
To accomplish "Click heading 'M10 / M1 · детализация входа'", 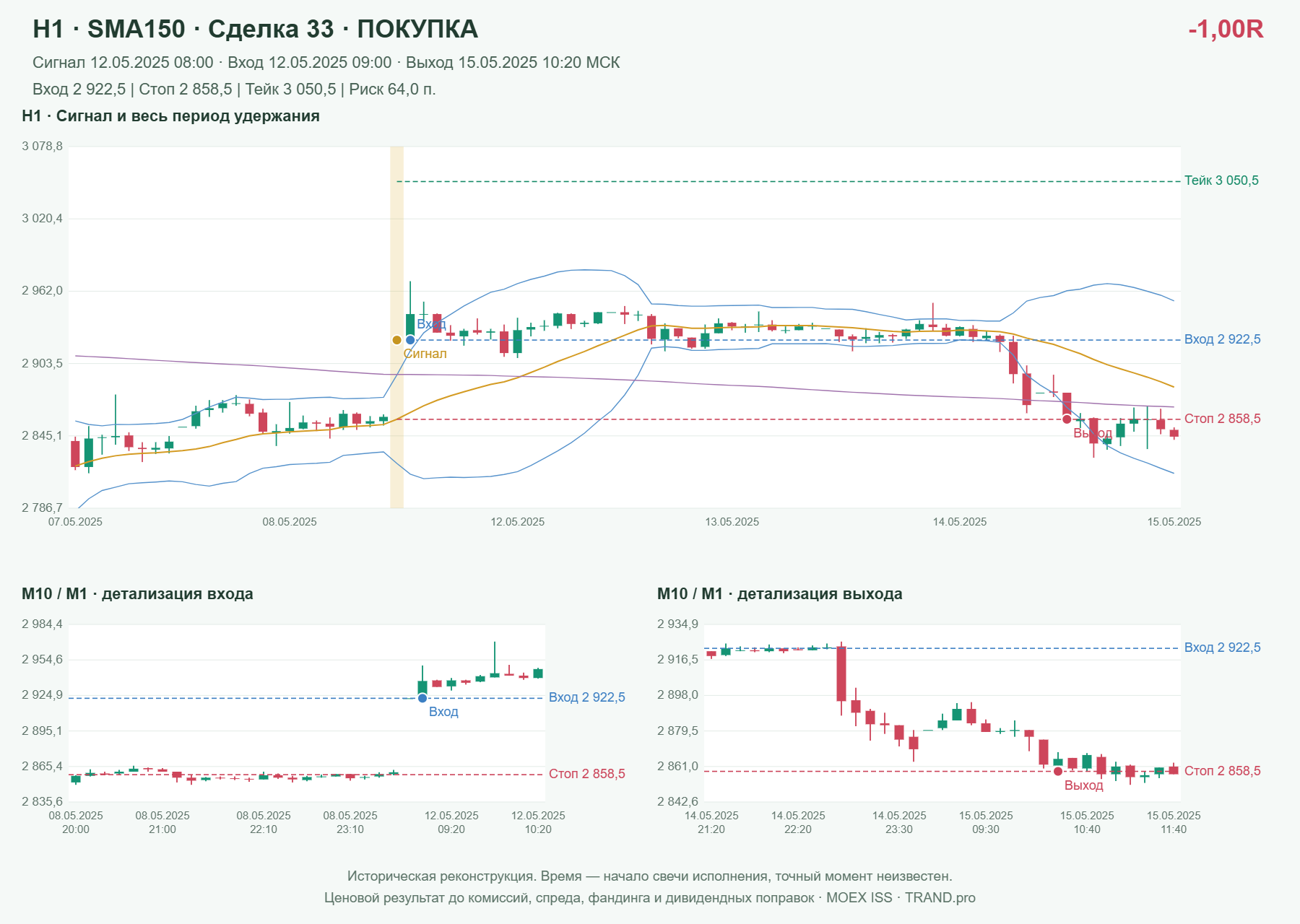I will tap(137, 594).
